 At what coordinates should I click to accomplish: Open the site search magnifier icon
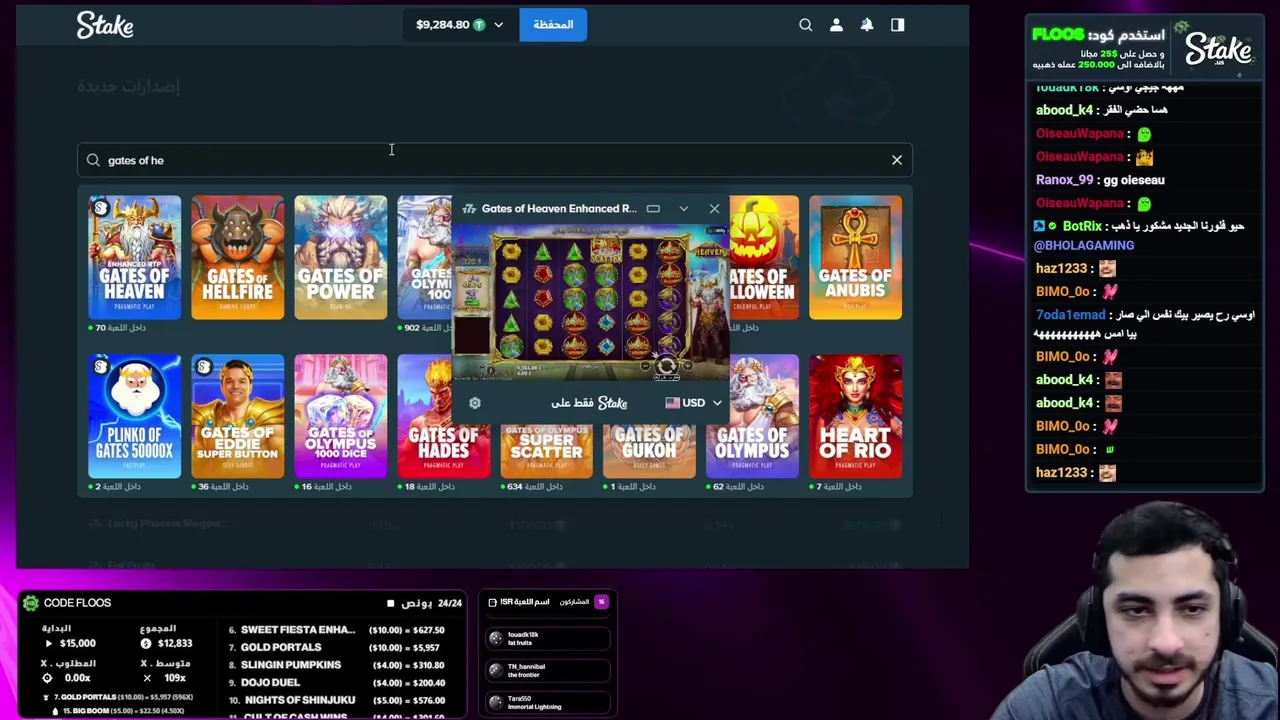[805, 25]
